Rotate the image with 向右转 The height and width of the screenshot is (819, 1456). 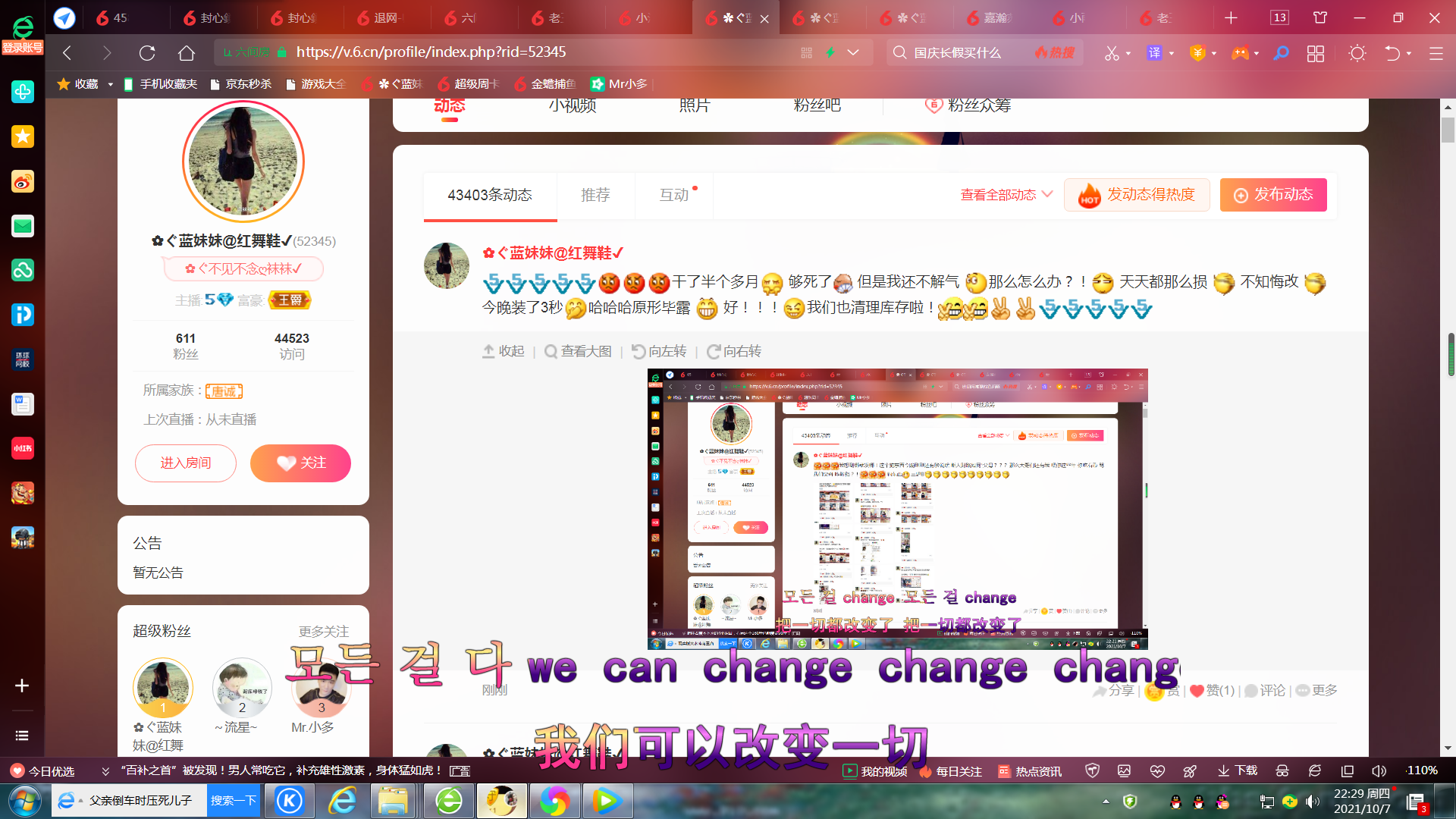tap(734, 351)
